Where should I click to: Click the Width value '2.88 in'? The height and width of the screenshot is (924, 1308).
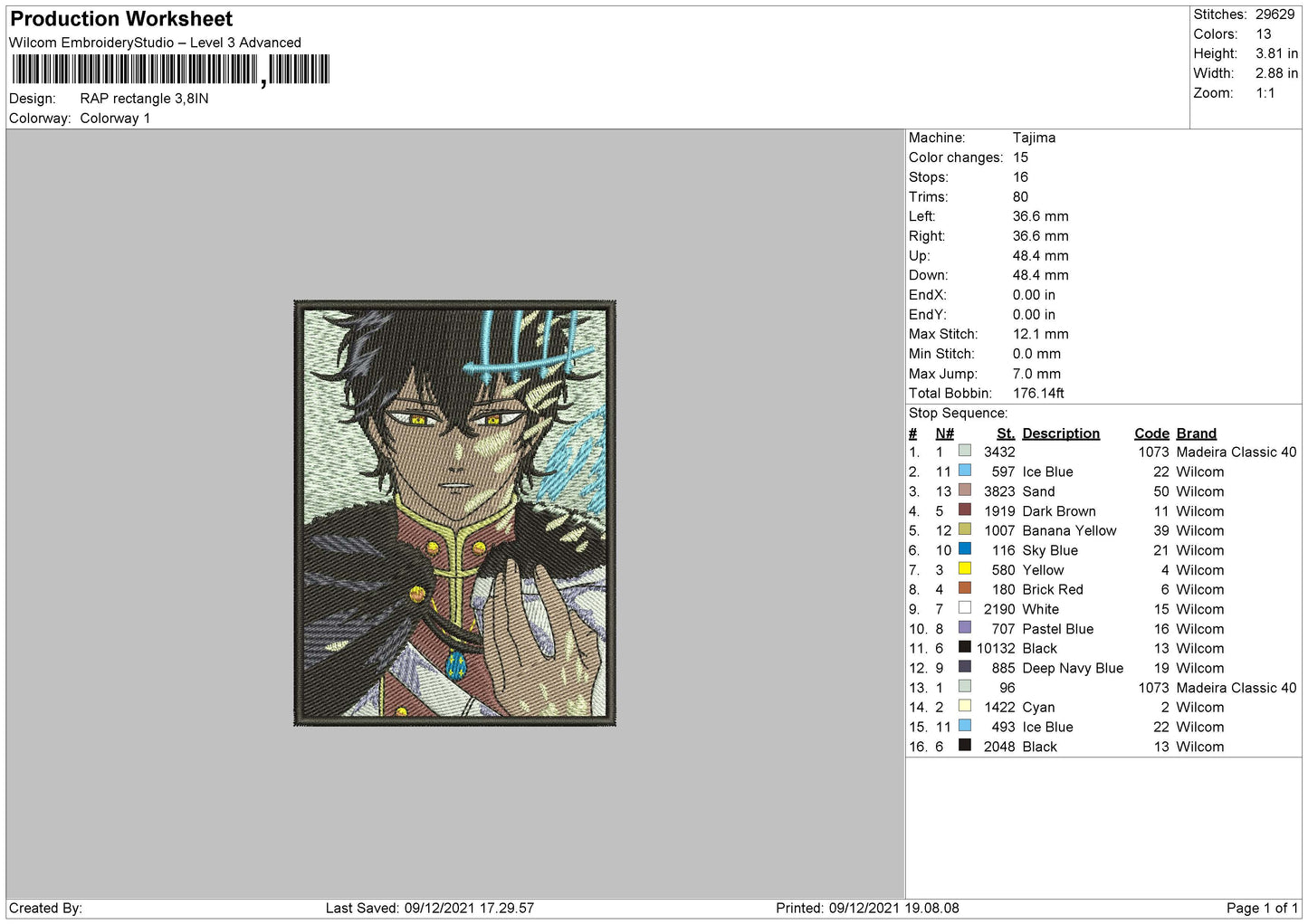[x=1276, y=73]
